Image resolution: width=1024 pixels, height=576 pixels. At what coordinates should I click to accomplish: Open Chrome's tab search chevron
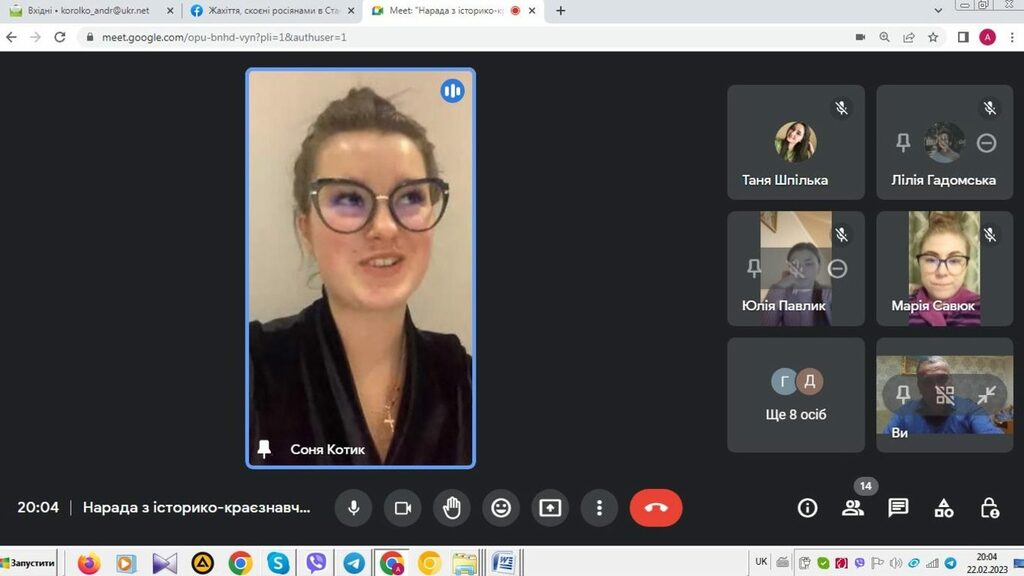pos(937,10)
